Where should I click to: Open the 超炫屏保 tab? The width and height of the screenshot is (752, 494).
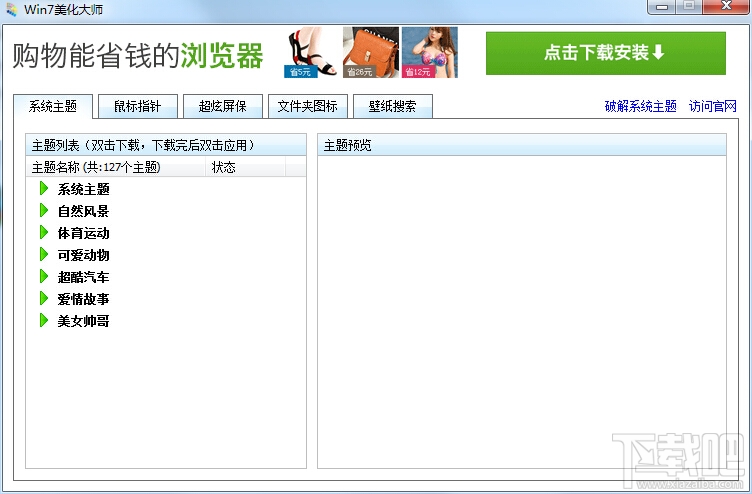(223, 106)
